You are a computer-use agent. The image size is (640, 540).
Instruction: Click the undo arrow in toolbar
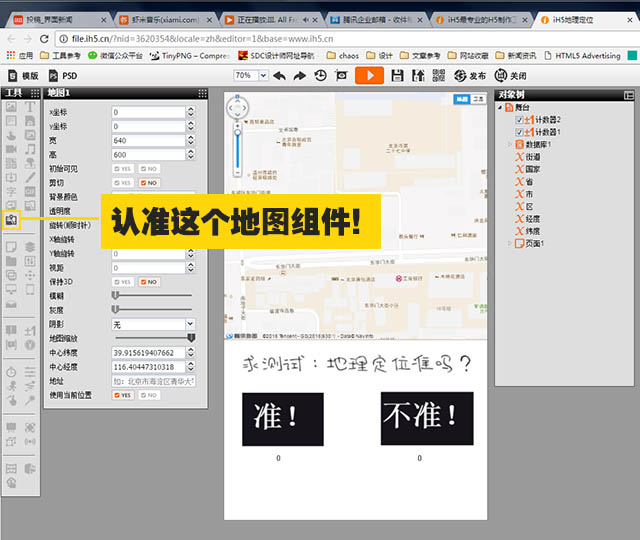pyautogui.click(x=279, y=75)
